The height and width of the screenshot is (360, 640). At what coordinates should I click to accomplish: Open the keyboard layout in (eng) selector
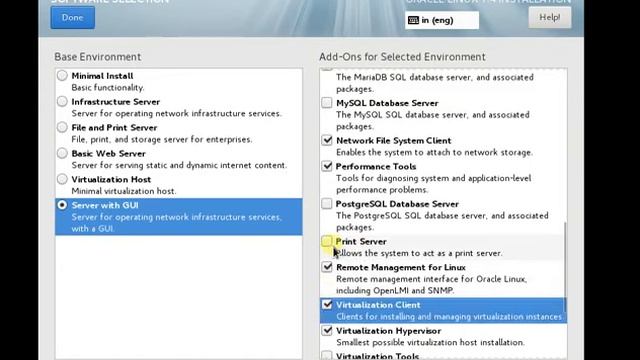click(x=442, y=20)
